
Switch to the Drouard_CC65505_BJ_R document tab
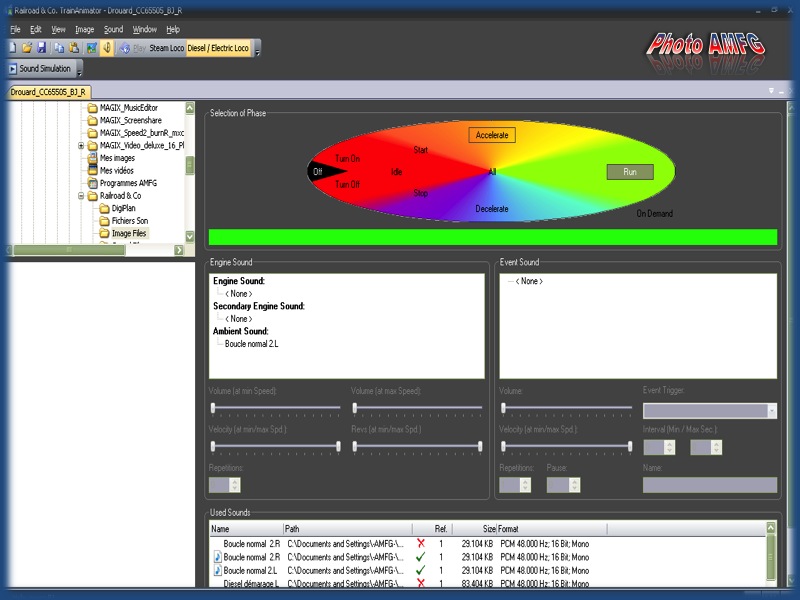point(48,92)
